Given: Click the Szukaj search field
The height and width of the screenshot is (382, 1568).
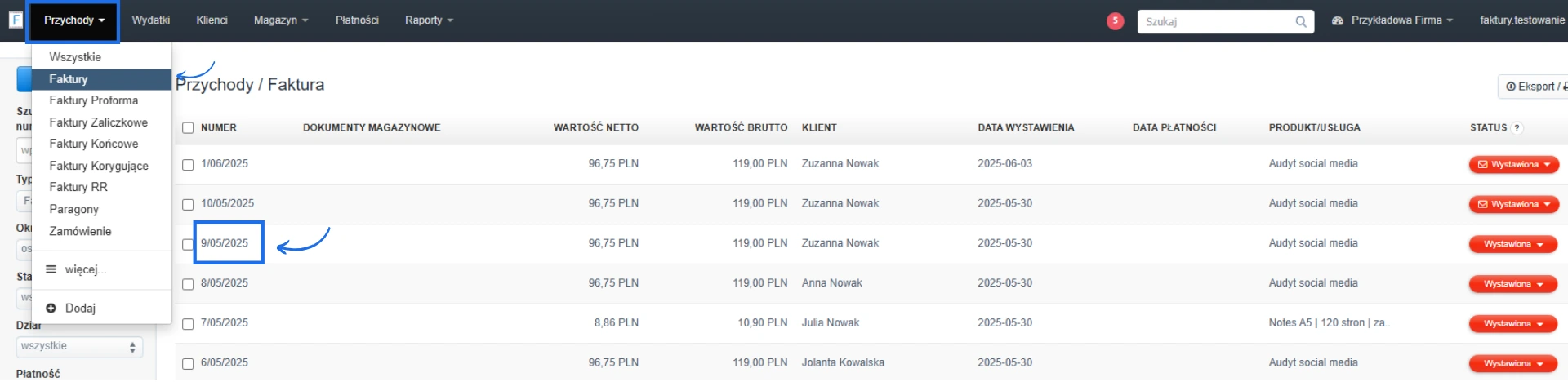Looking at the screenshot, I should [1215, 22].
